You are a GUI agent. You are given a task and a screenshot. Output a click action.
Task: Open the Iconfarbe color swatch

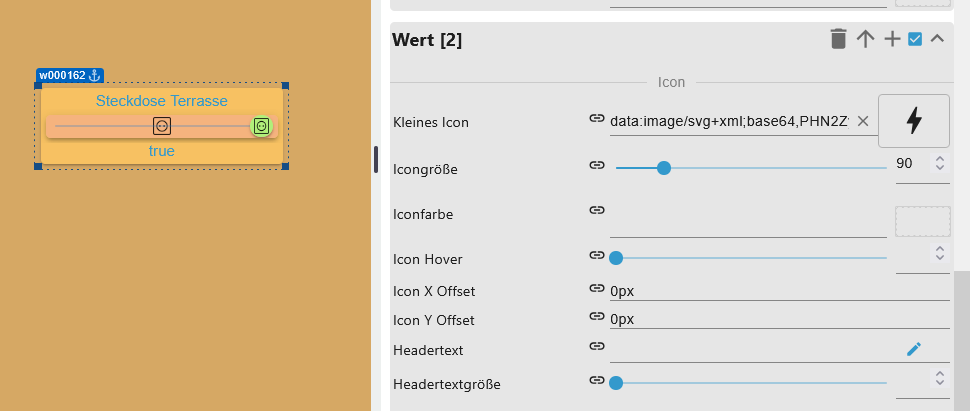(x=922, y=221)
